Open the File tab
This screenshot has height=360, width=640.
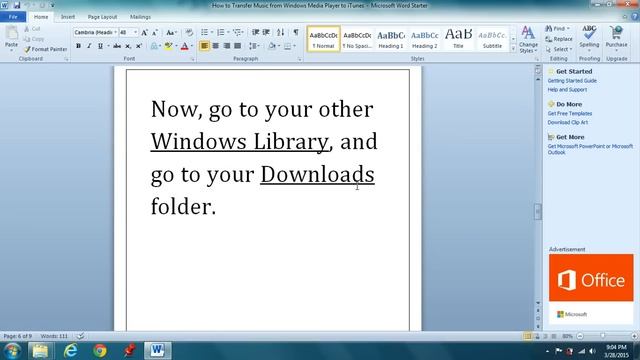point(13,17)
